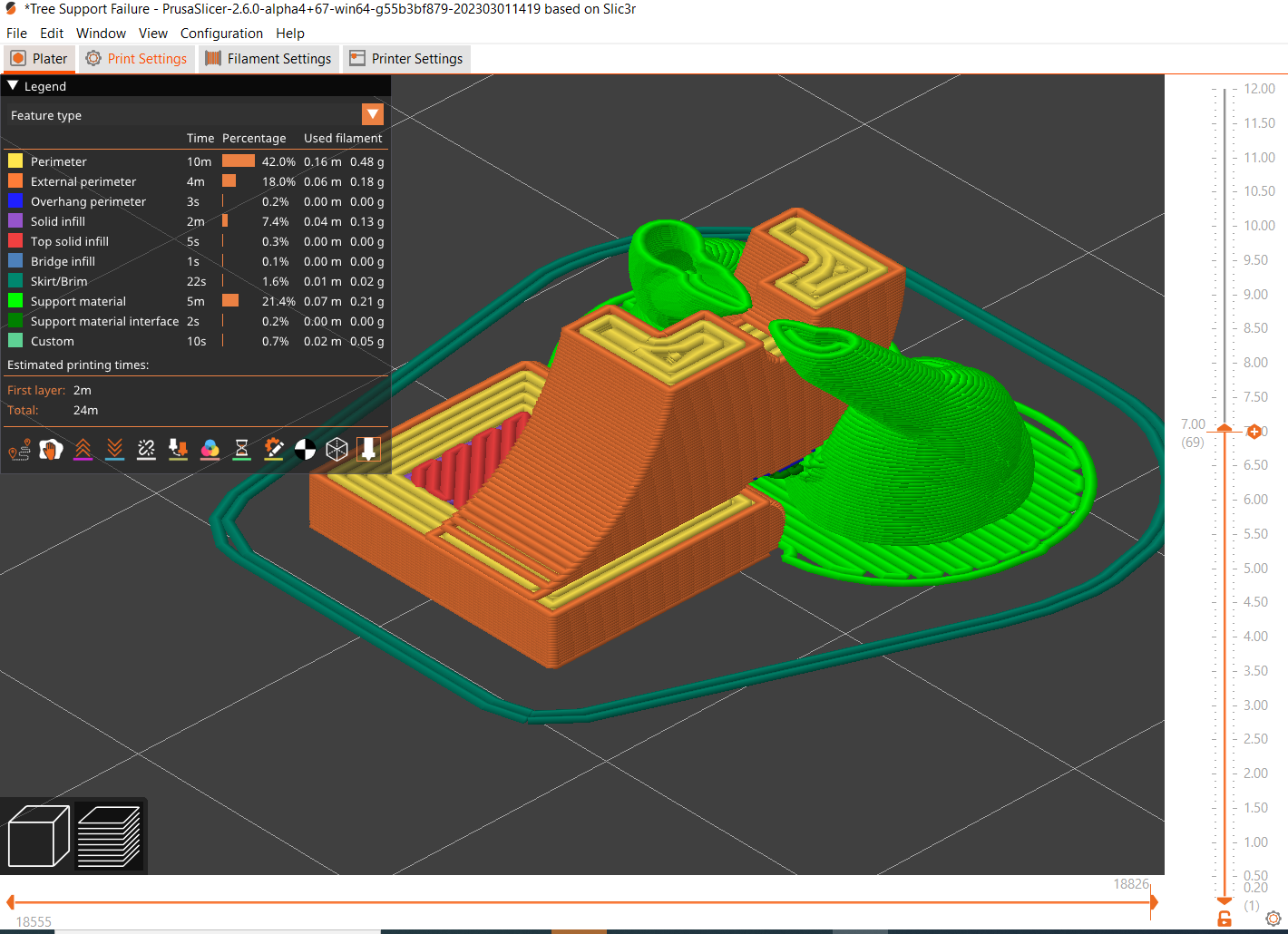Toggle Support material interface row
Screen dimensions: 1288x934
tap(196, 321)
